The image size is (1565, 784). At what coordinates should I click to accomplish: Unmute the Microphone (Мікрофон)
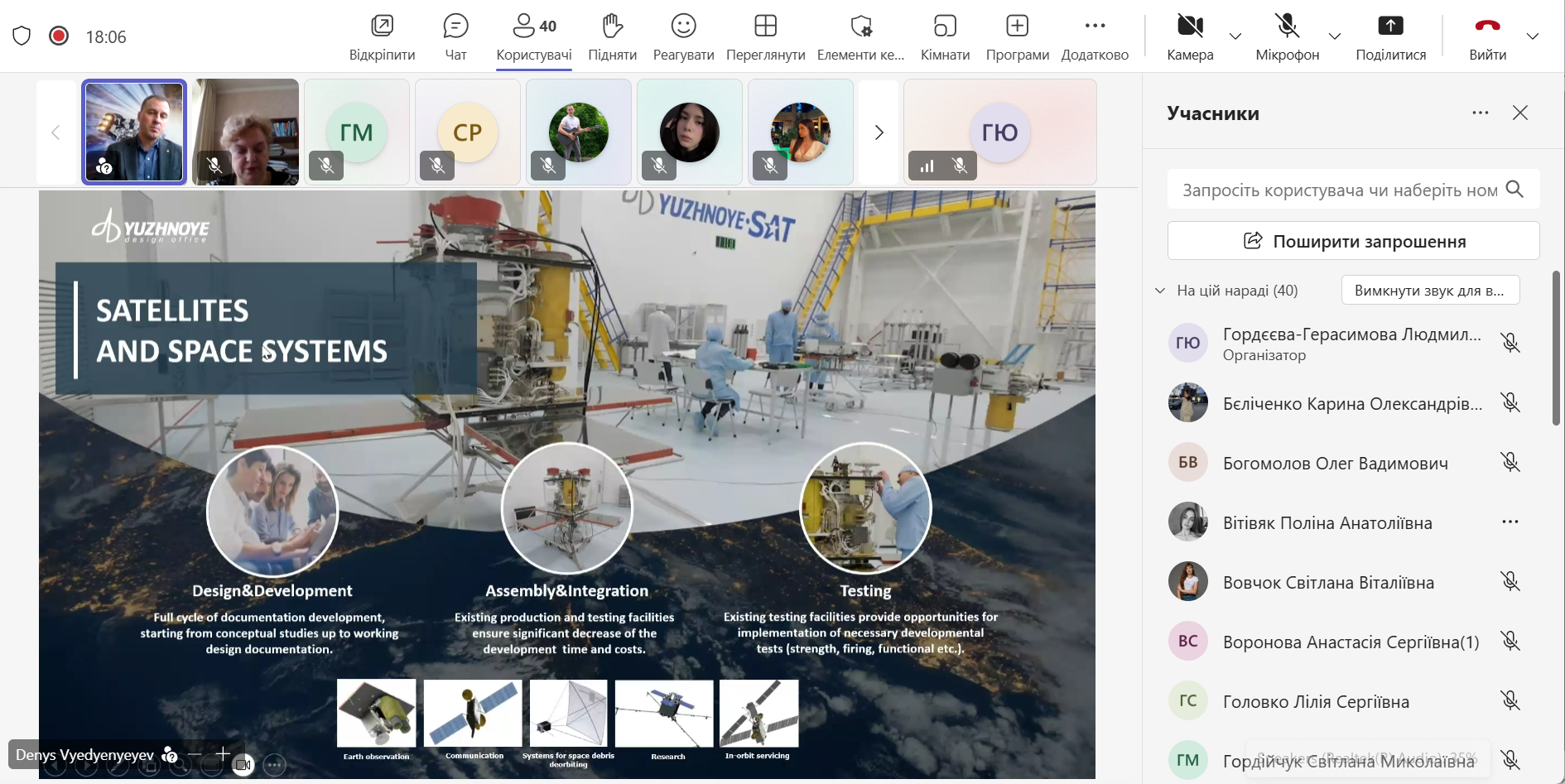[x=1287, y=26]
